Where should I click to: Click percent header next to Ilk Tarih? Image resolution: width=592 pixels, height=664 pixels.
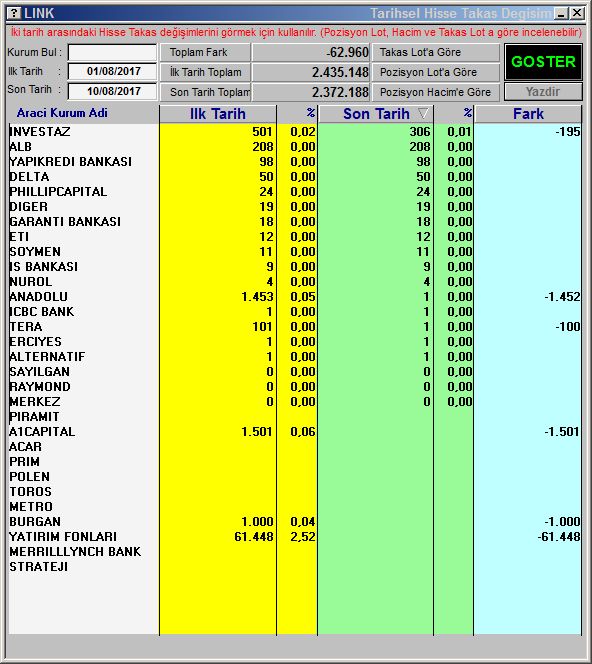[297, 114]
